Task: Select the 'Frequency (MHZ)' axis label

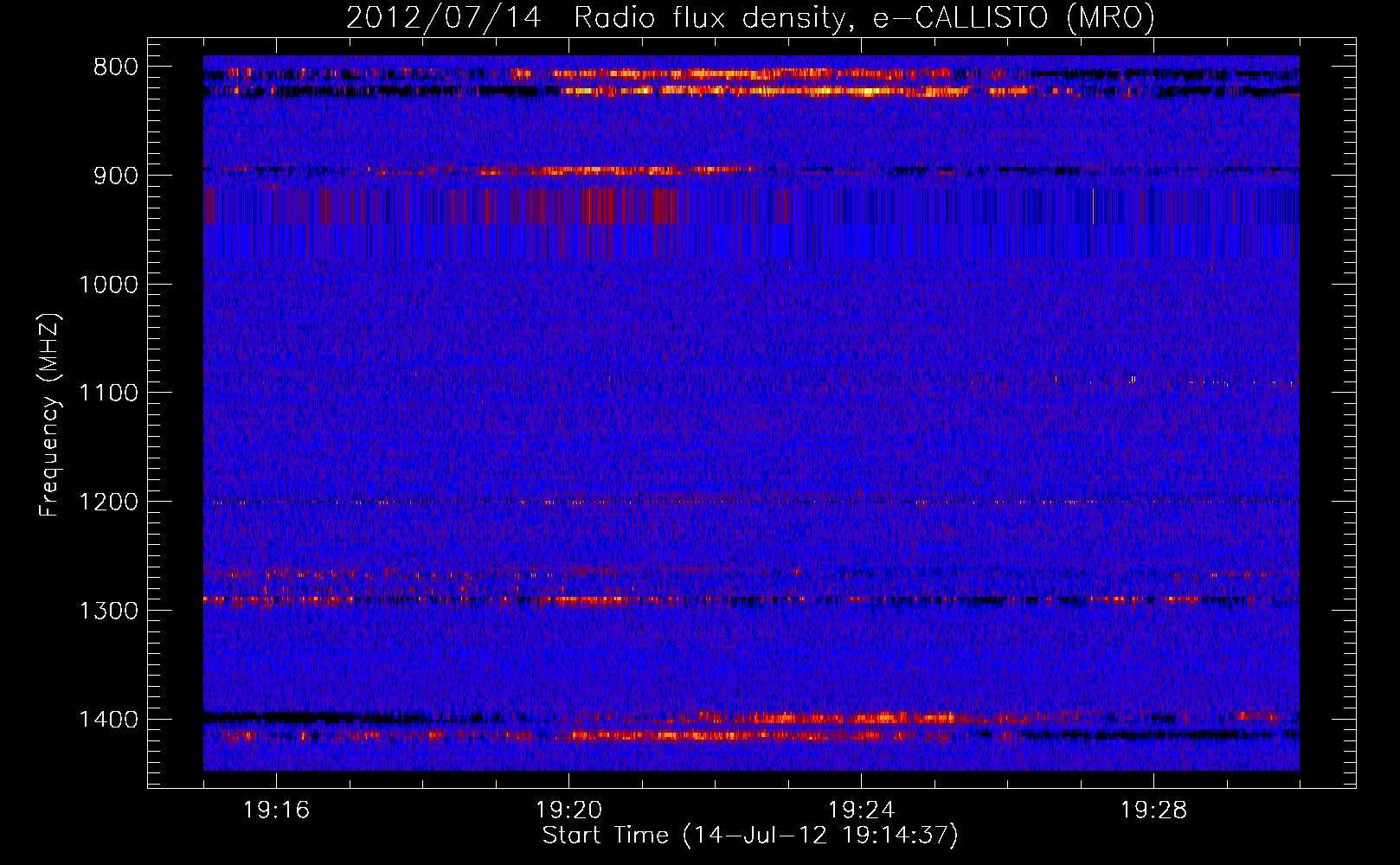Action: point(50,415)
